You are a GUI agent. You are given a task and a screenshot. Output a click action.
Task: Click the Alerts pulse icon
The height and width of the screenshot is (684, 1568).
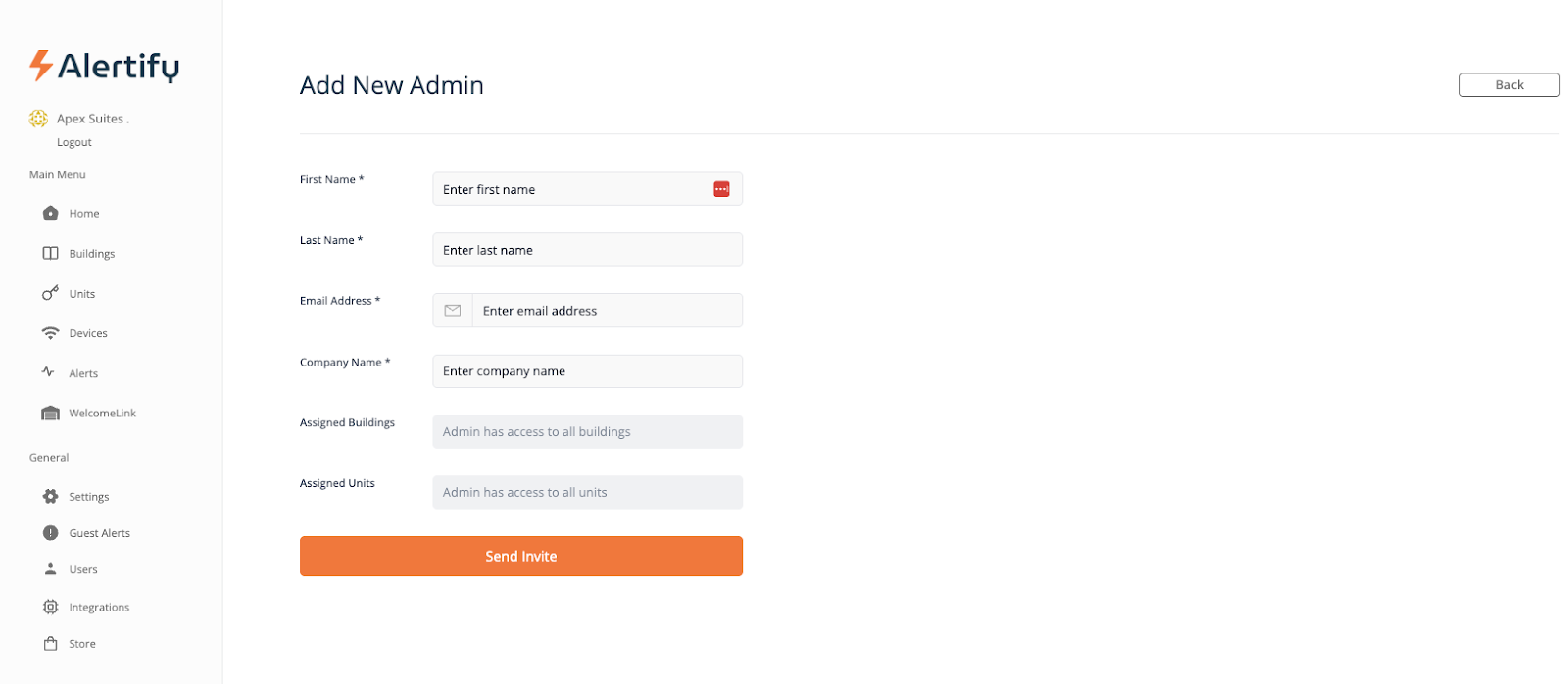(x=48, y=372)
